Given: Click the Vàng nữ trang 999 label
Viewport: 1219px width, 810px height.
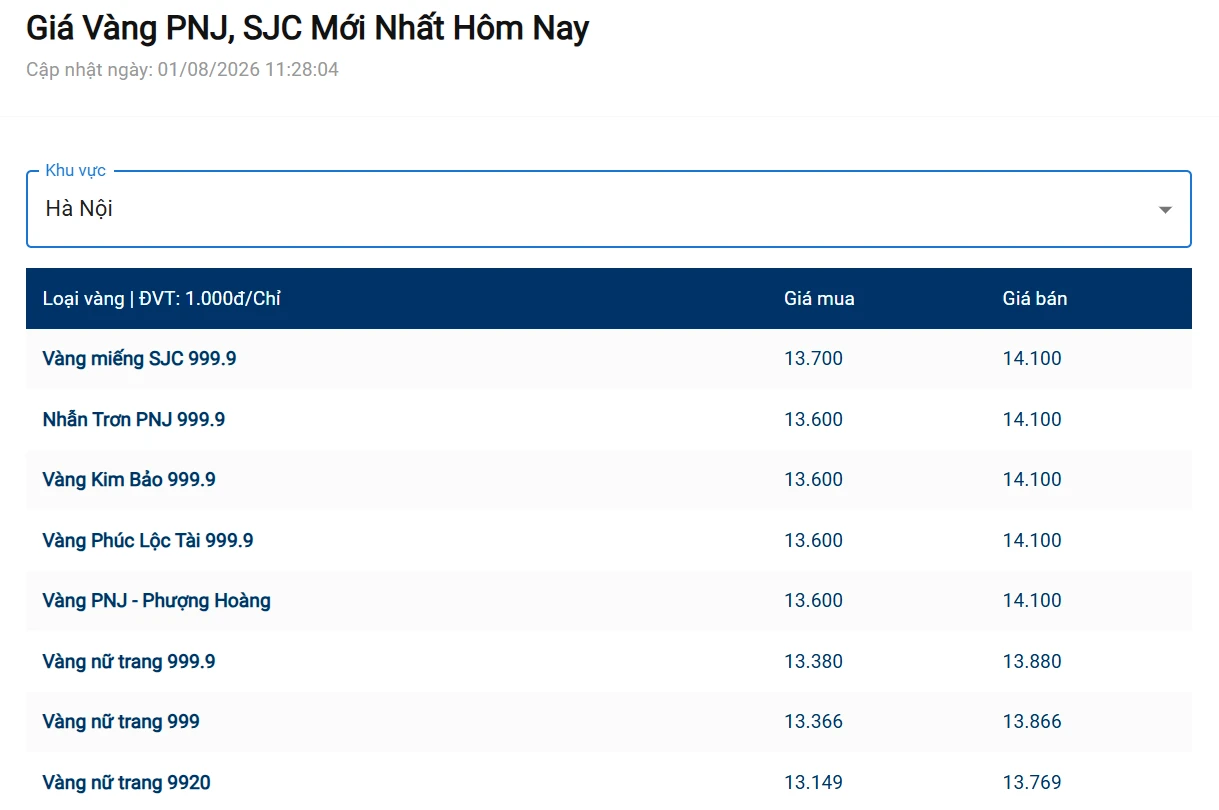Looking at the screenshot, I should [121, 721].
